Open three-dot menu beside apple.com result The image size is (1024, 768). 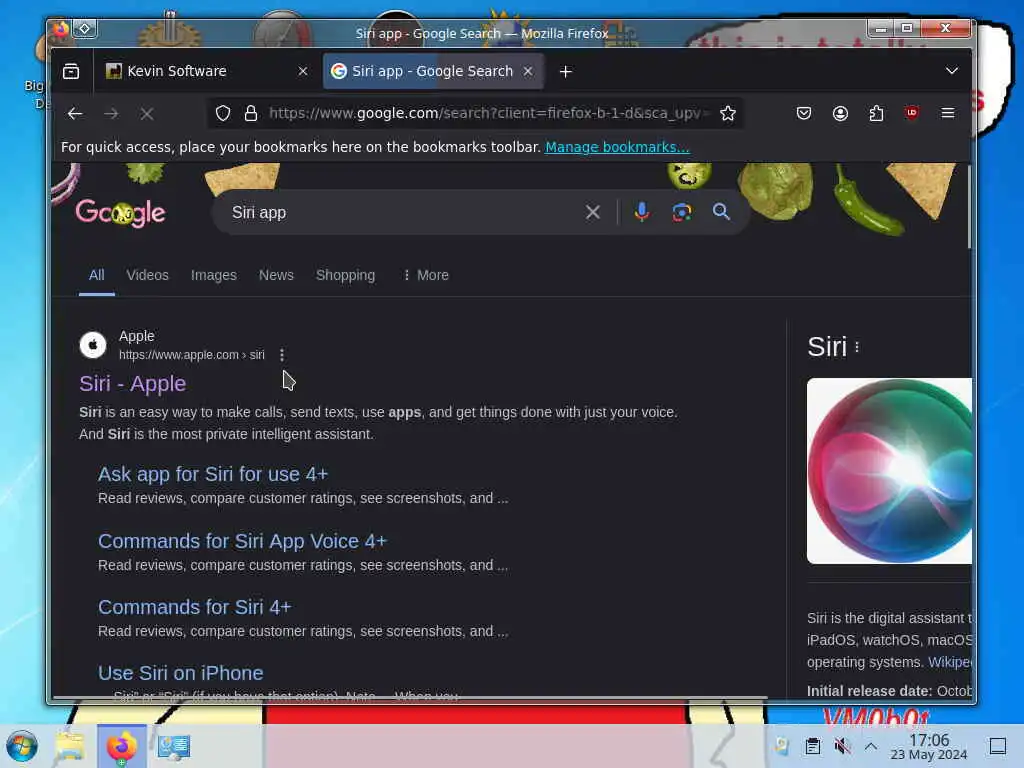tap(281, 355)
